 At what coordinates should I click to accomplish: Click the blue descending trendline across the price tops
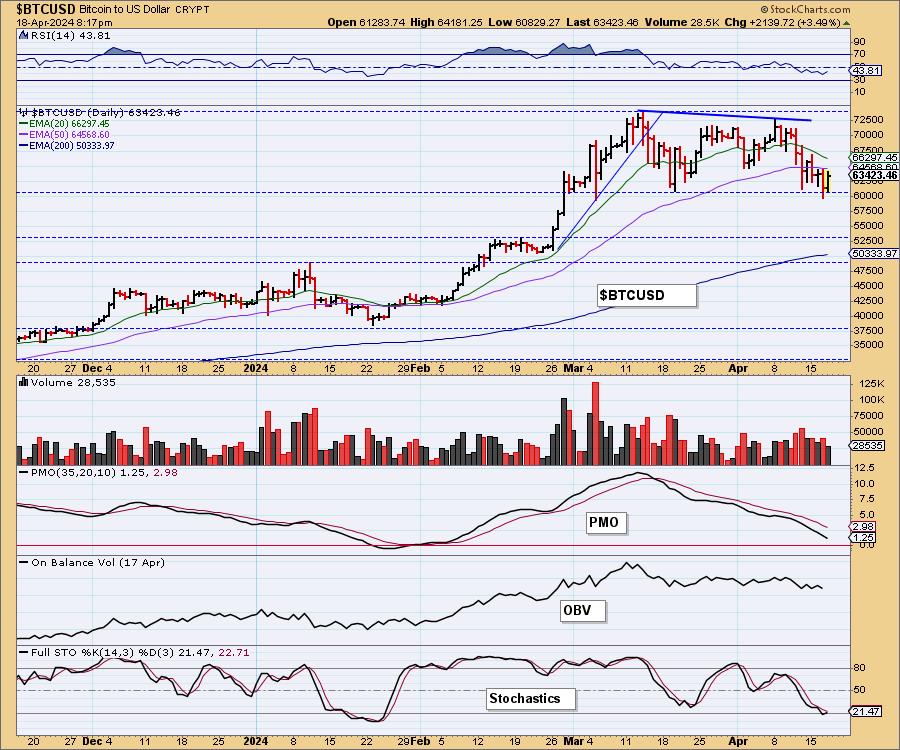coord(724,115)
